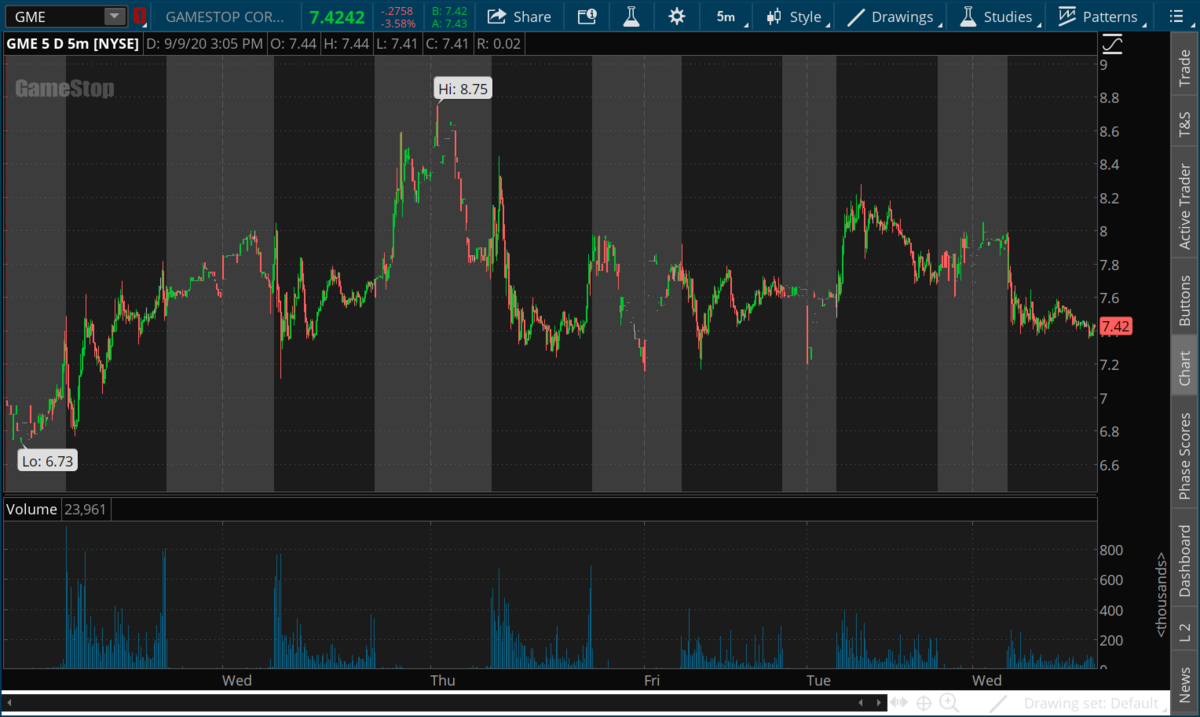Click the Fri date label on time axis
The image size is (1200, 717).
[x=651, y=681]
